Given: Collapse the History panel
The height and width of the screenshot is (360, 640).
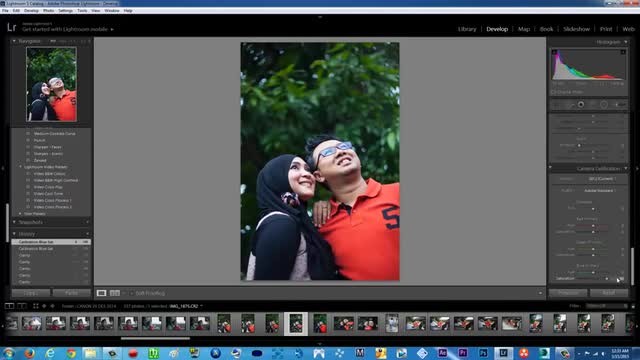Looking at the screenshot, I should pyautogui.click(x=14, y=234).
